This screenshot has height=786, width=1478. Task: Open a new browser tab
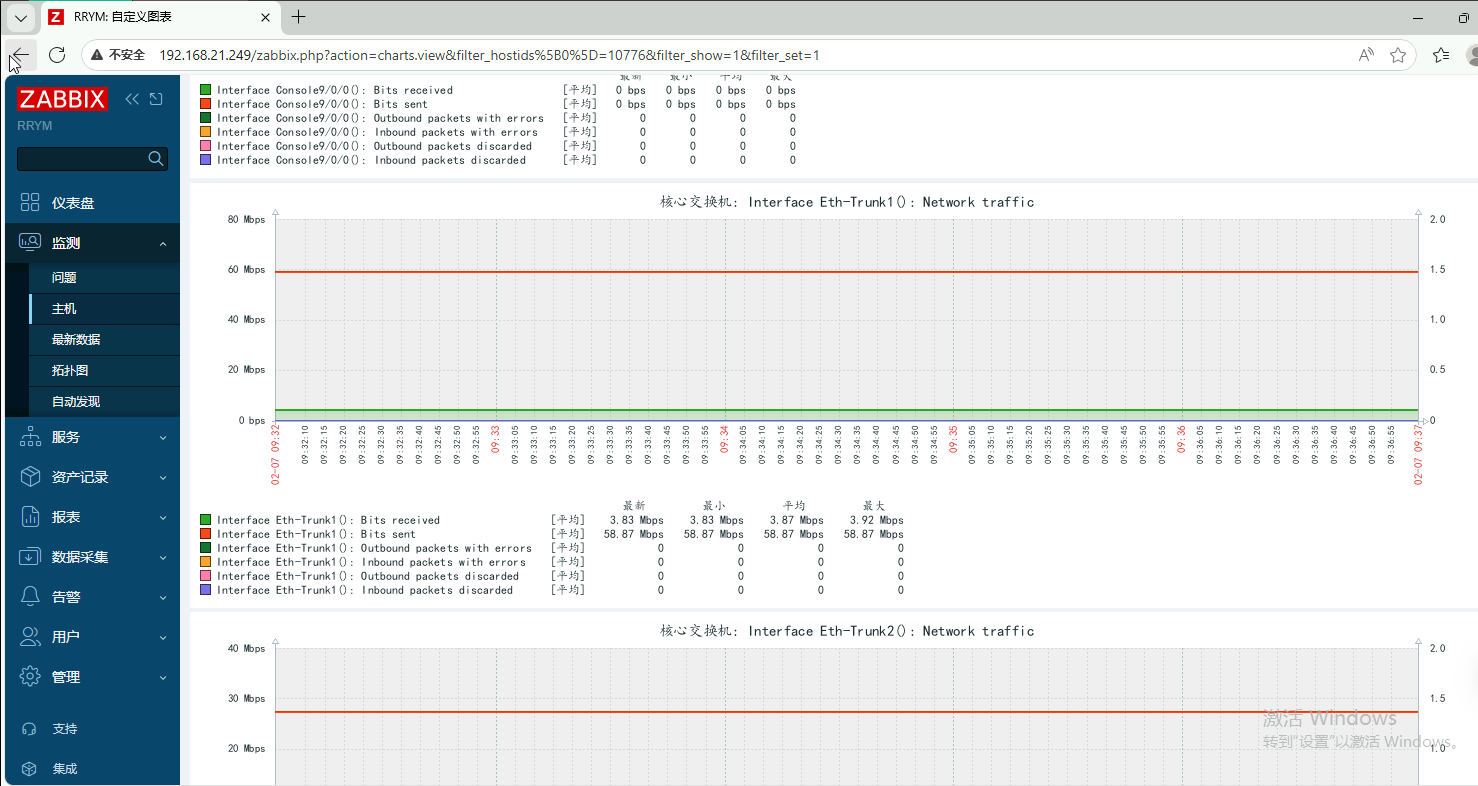point(298,17)
